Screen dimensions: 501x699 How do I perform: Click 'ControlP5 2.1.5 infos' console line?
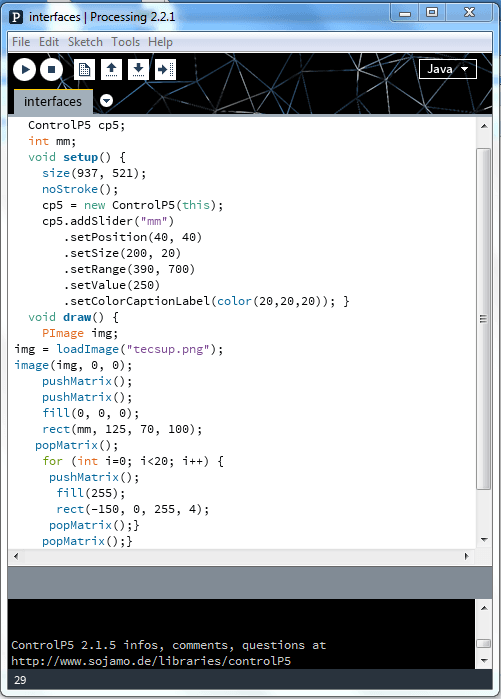(x=168, y=645)
